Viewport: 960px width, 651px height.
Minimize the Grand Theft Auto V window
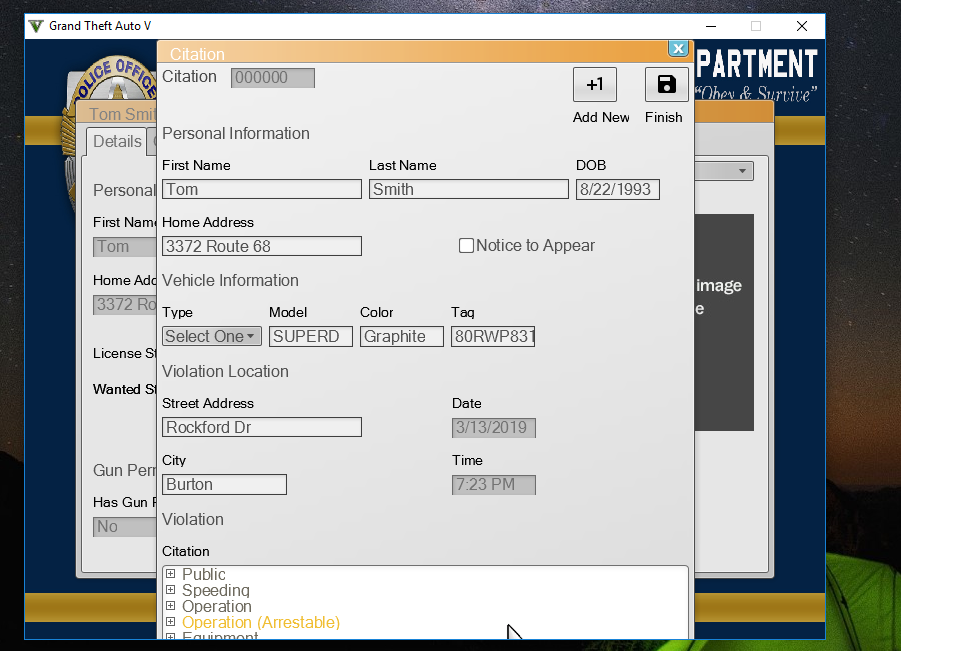click(711, 26)
